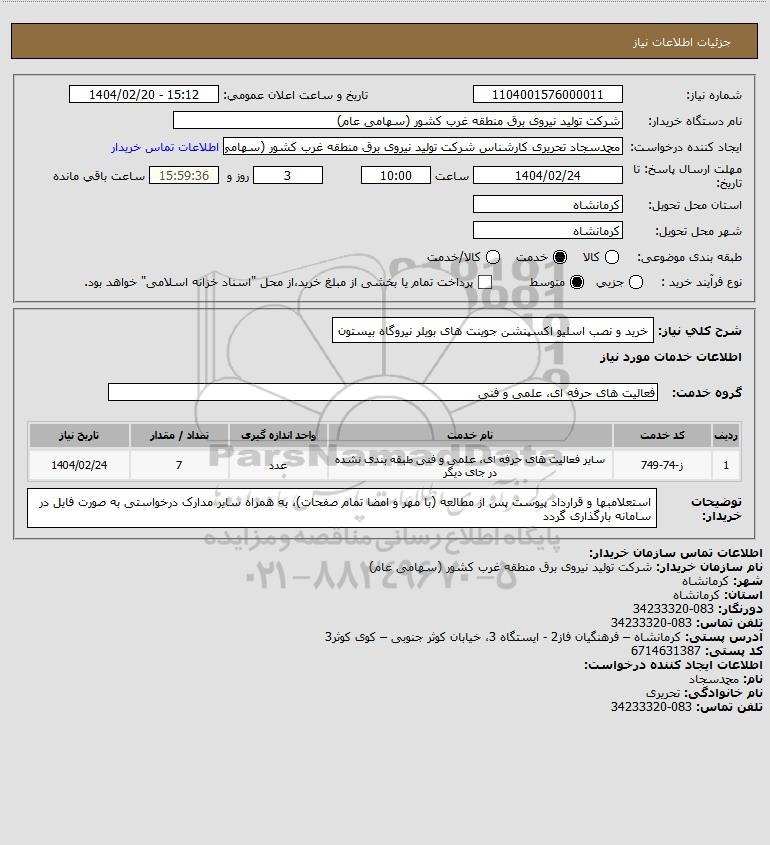Select the جزیی purchase type radio
This screenshot has height=845, width=770.
point(636,282)
